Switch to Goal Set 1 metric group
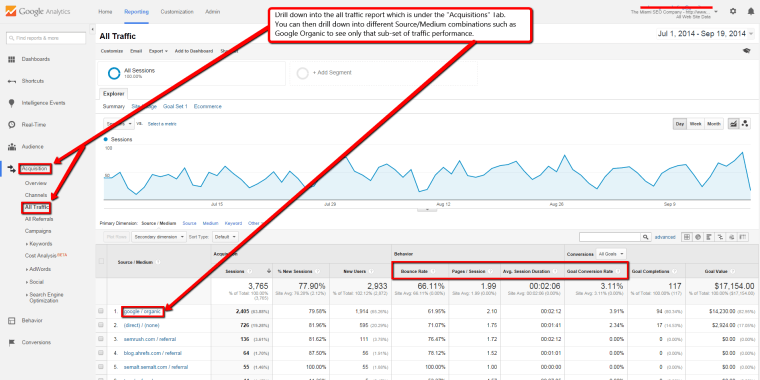The height and width of the screenshot is (380, 760). 175,107
